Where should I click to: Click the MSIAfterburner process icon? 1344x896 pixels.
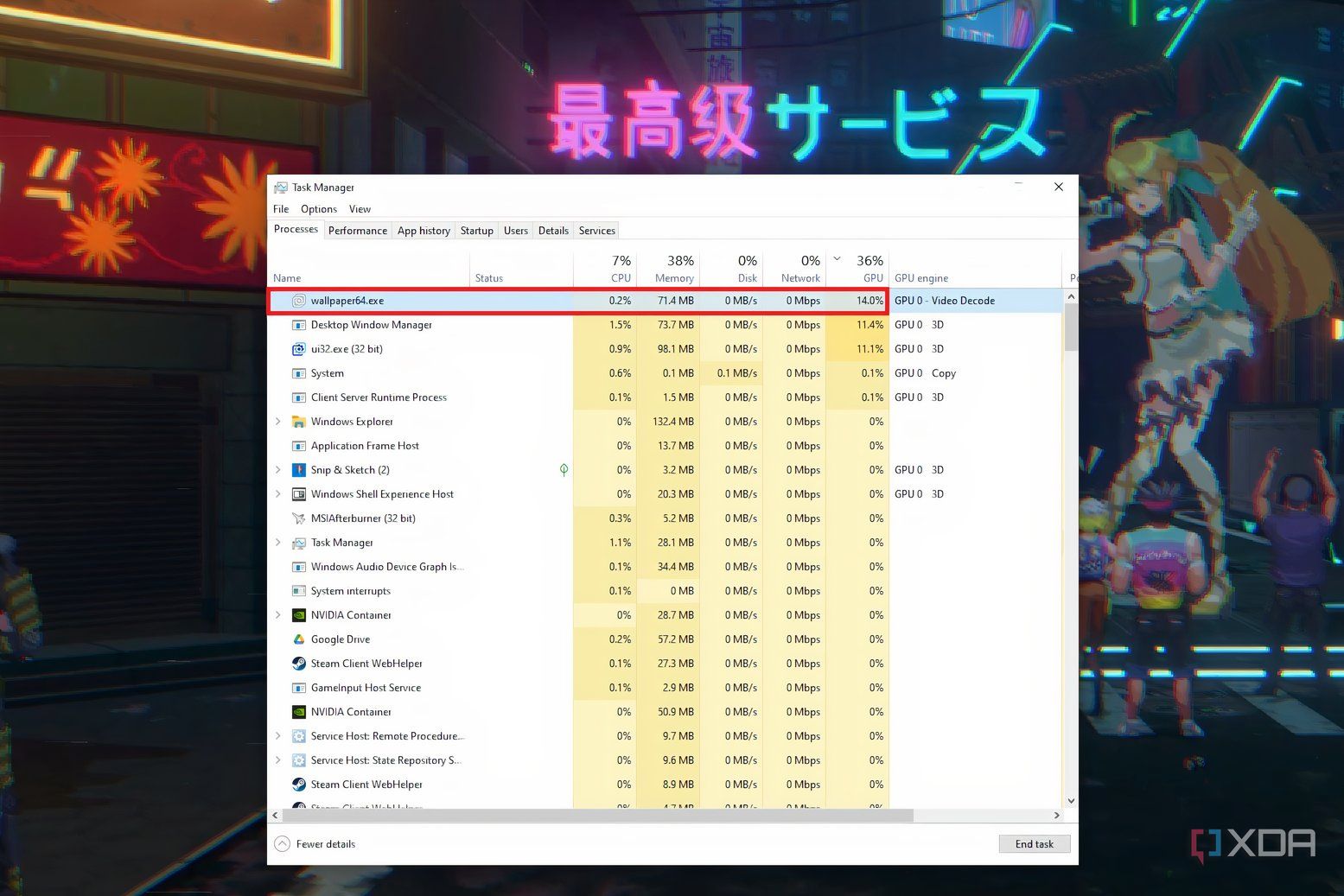click(298, 518)
